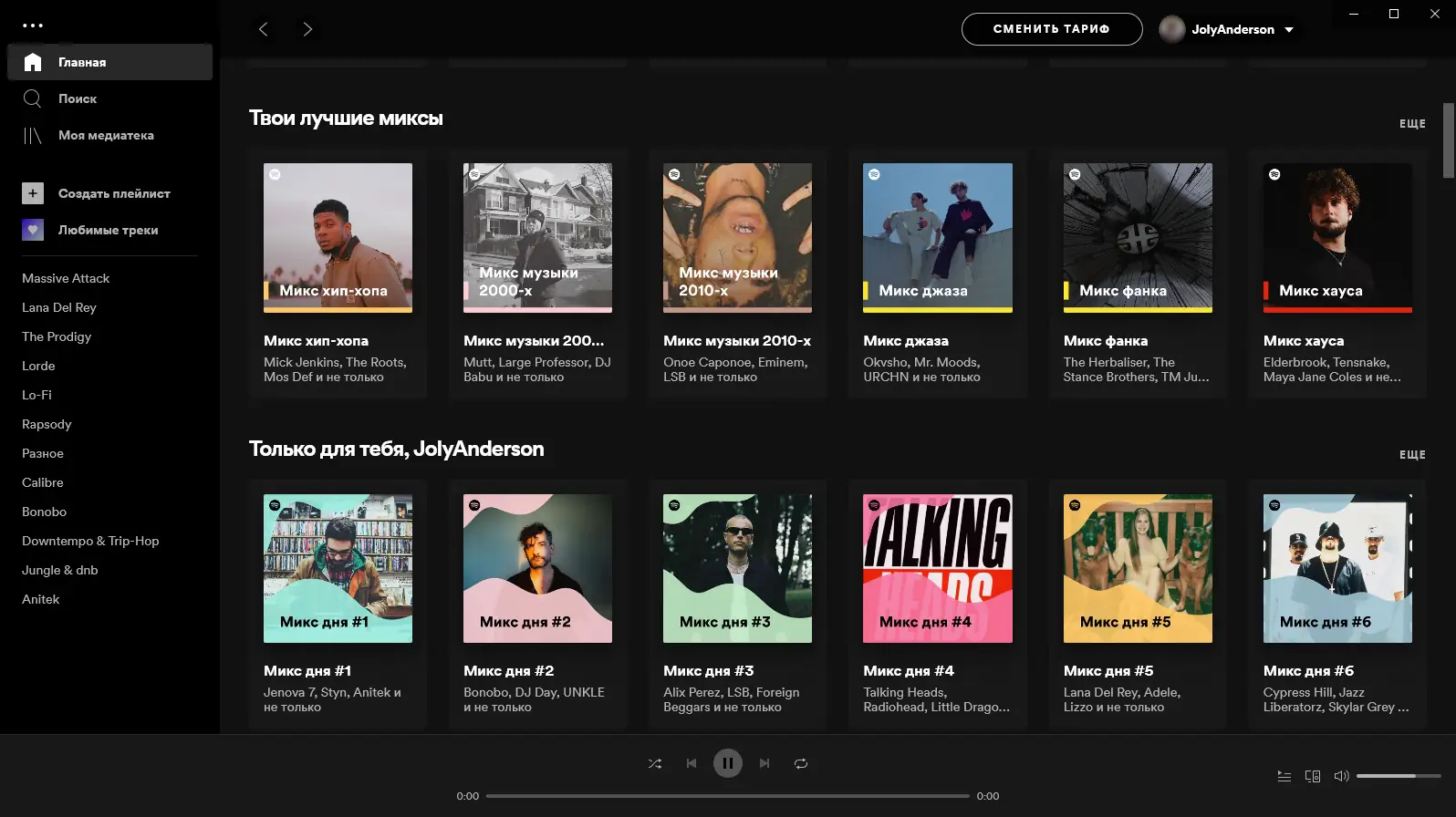Open Massive Attack playlist

pos(66,278)
